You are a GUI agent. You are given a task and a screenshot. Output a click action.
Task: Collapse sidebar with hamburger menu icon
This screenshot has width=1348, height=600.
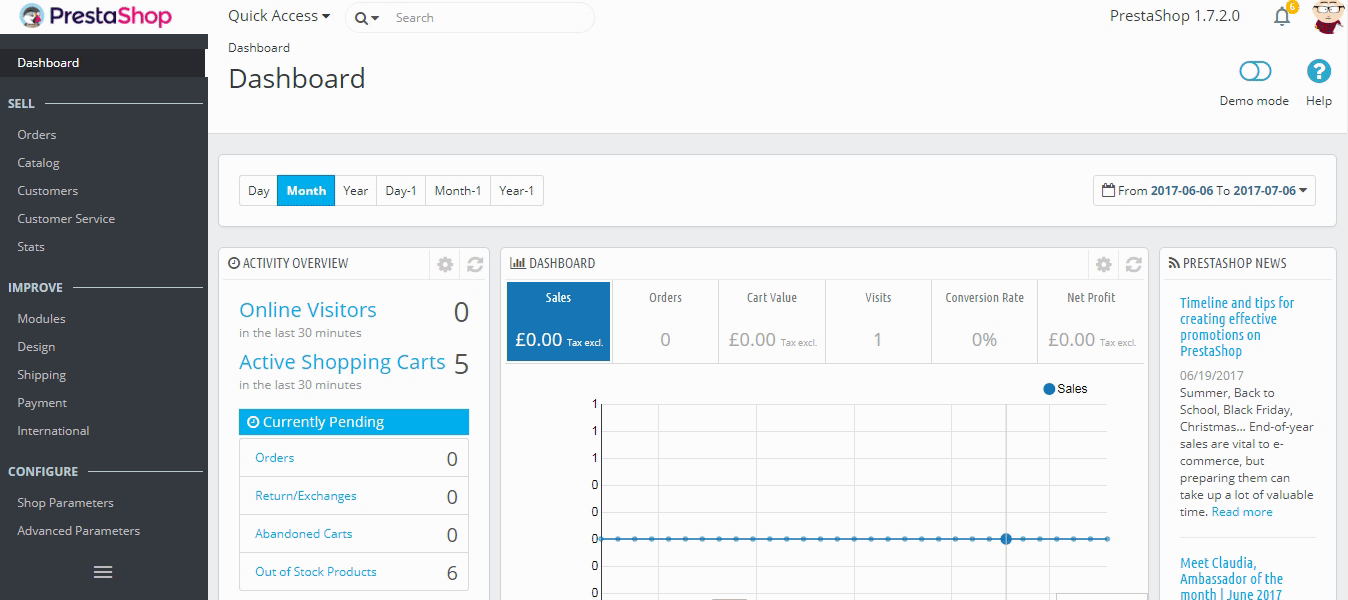point(103,572)
